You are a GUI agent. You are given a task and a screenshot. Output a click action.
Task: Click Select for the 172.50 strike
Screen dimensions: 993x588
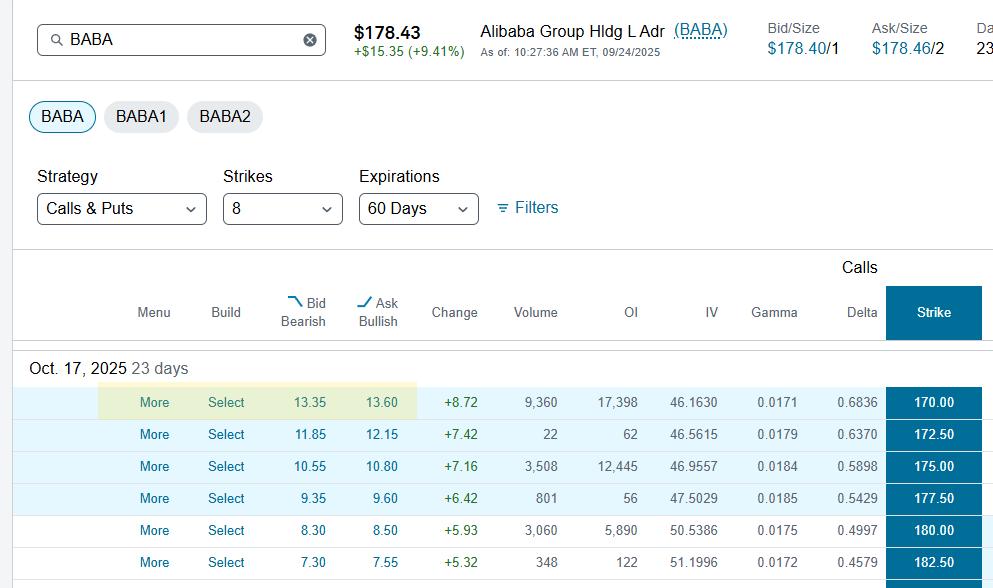click(226, 435)
